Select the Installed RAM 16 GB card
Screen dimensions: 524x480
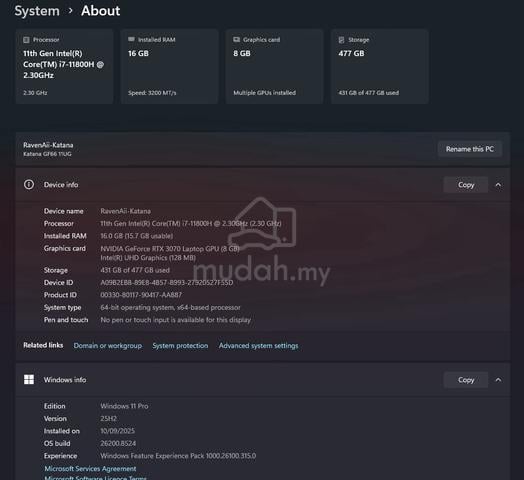click(169, 67)
